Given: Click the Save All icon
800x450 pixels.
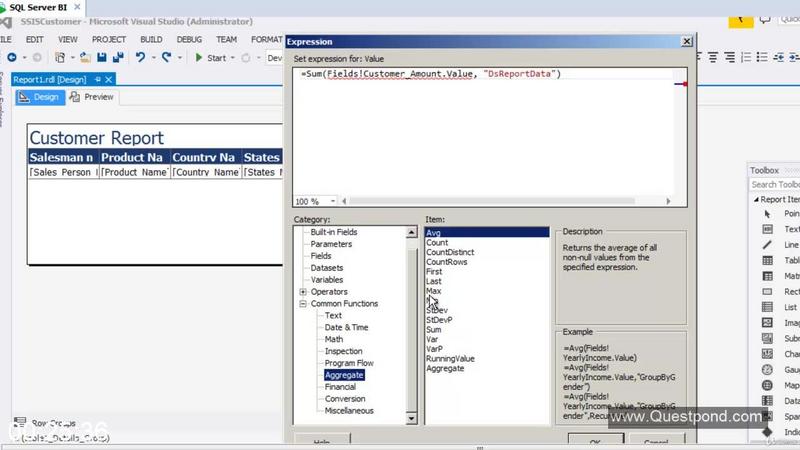Looking at the screenshot, I should coord(118,57).
